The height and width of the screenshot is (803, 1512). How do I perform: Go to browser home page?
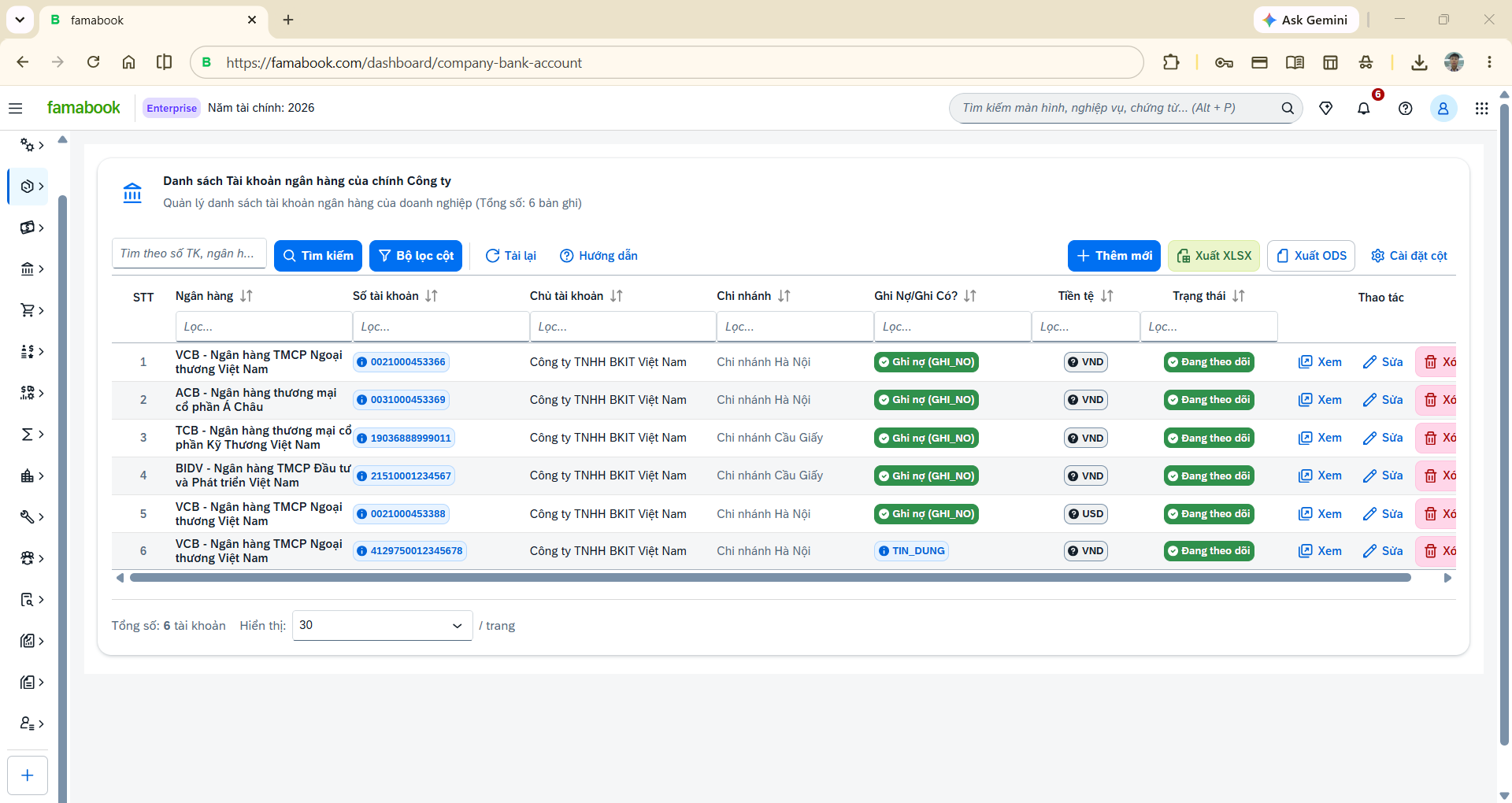[x=128, y=62]
